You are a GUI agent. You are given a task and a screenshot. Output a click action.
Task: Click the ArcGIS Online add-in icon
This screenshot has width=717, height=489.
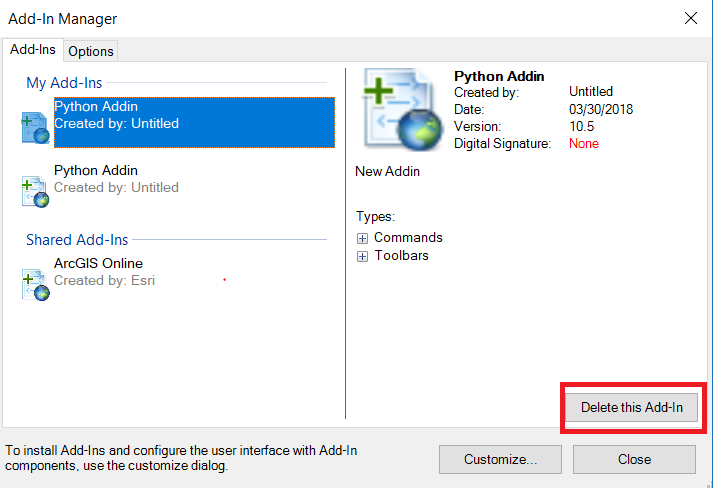tap(35, 284)
